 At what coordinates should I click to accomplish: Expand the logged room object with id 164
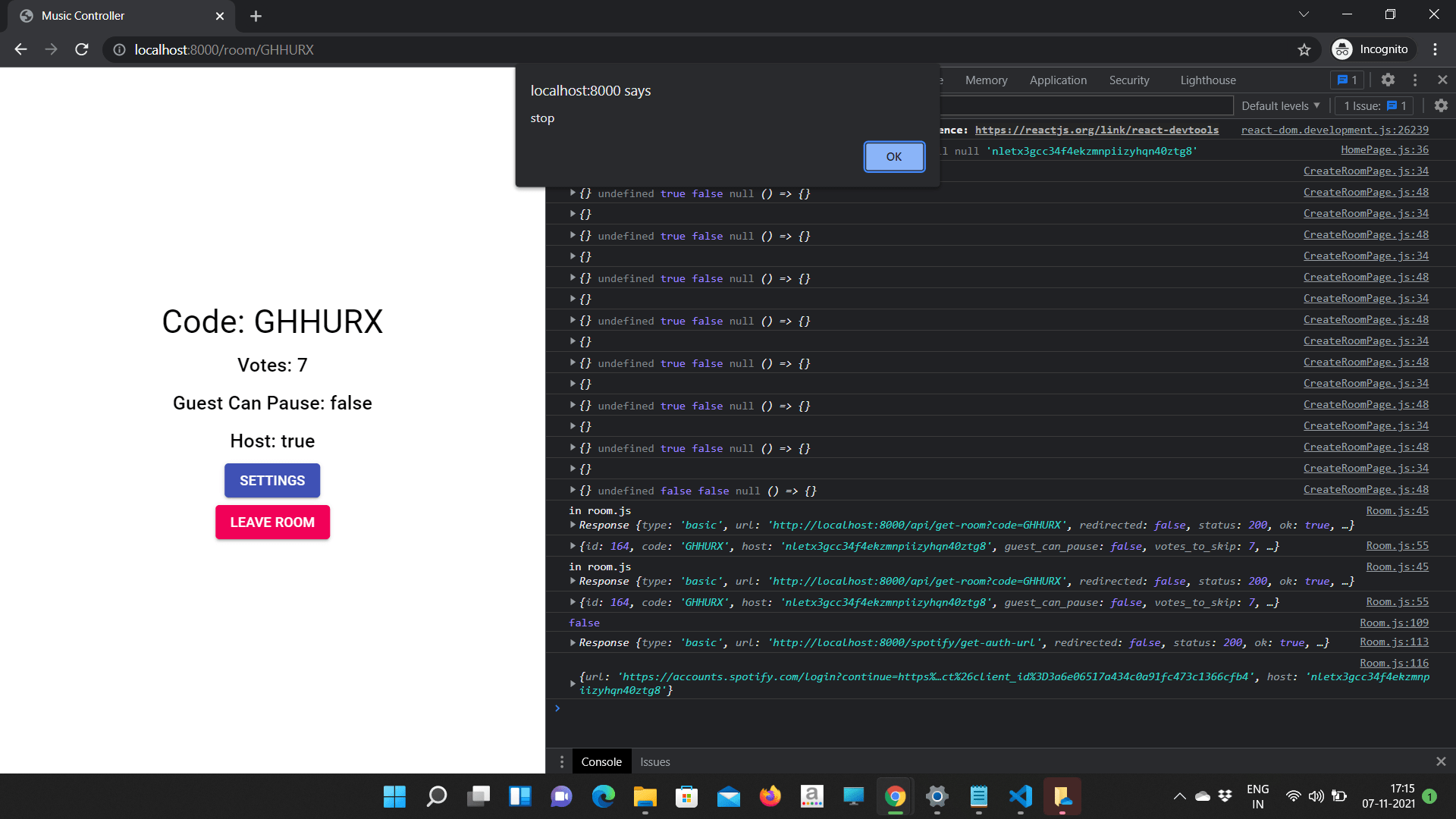tap(573, 546)
